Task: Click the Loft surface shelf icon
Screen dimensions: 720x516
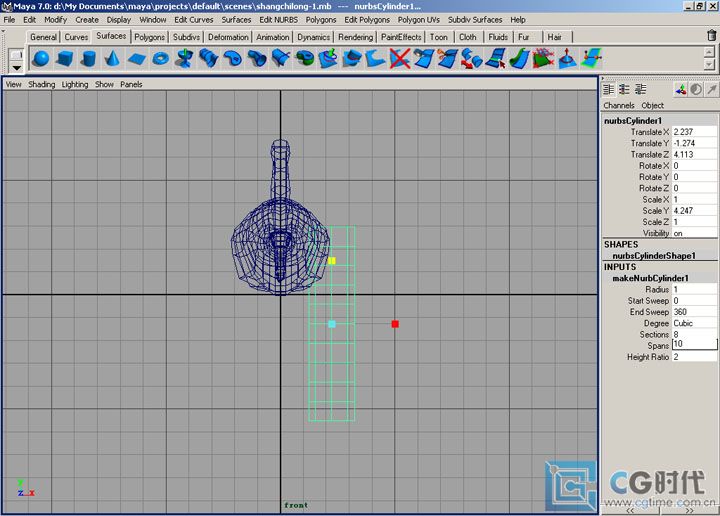Action: pyautogui.click(x=208, y=59)
